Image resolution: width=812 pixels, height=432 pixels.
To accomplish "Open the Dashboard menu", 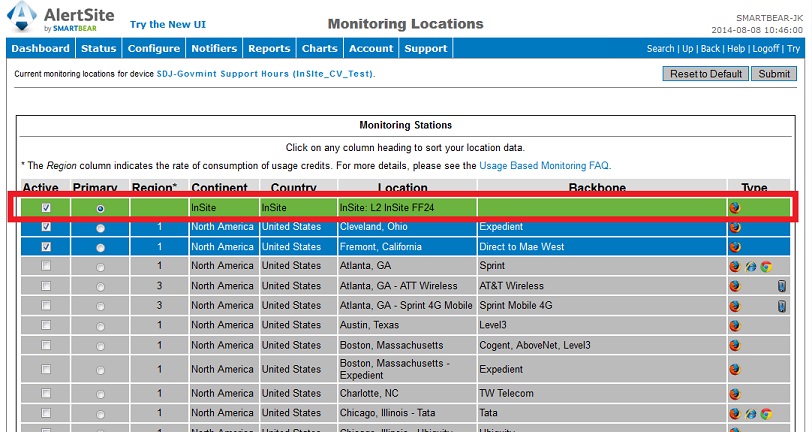I will point(40,48).
